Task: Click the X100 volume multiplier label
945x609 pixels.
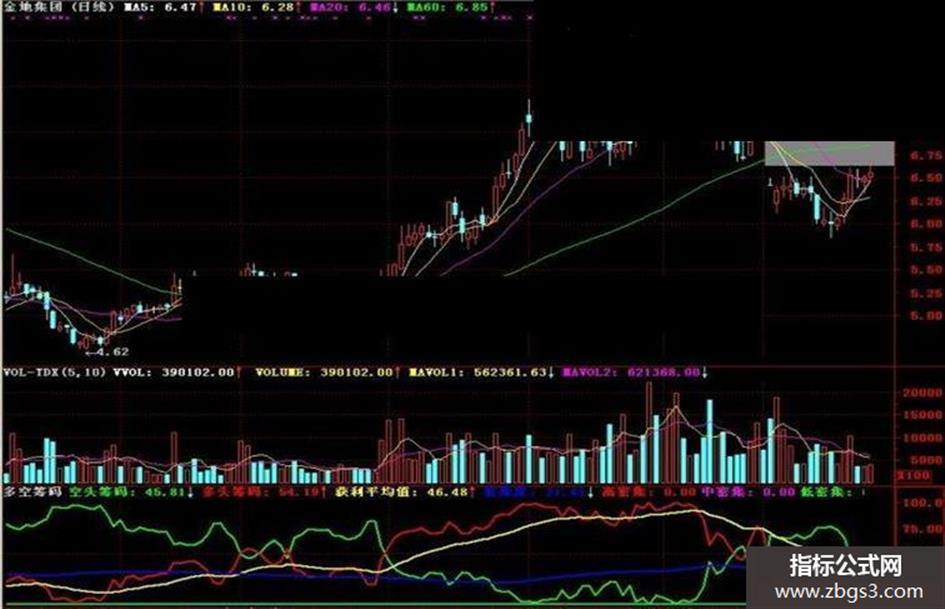Action: pos(914,476)
